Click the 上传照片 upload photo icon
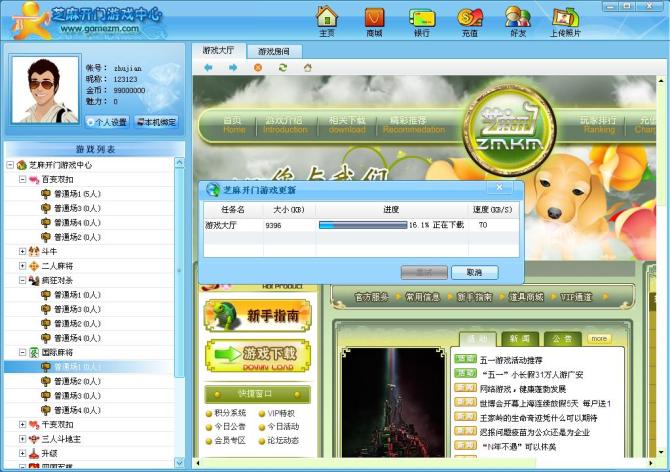 point(565,18)
